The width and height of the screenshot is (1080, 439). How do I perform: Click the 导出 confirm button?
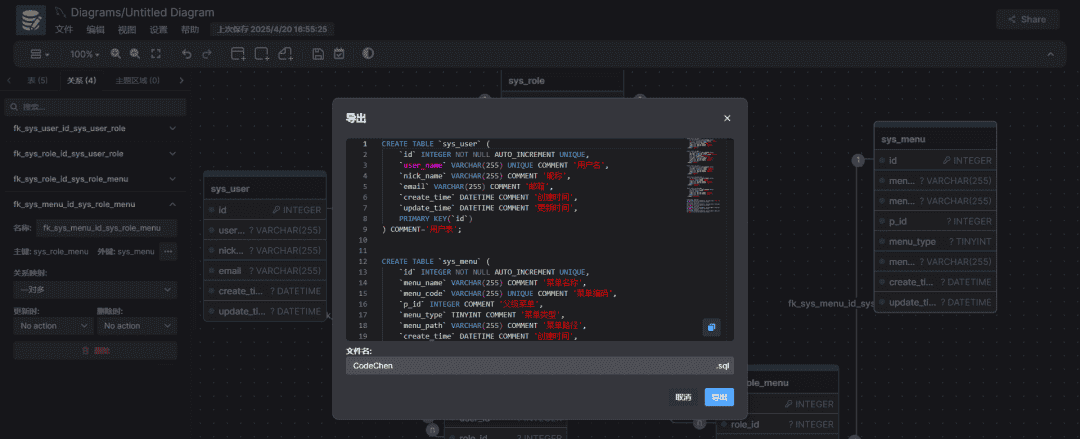[x=718, y=397]
